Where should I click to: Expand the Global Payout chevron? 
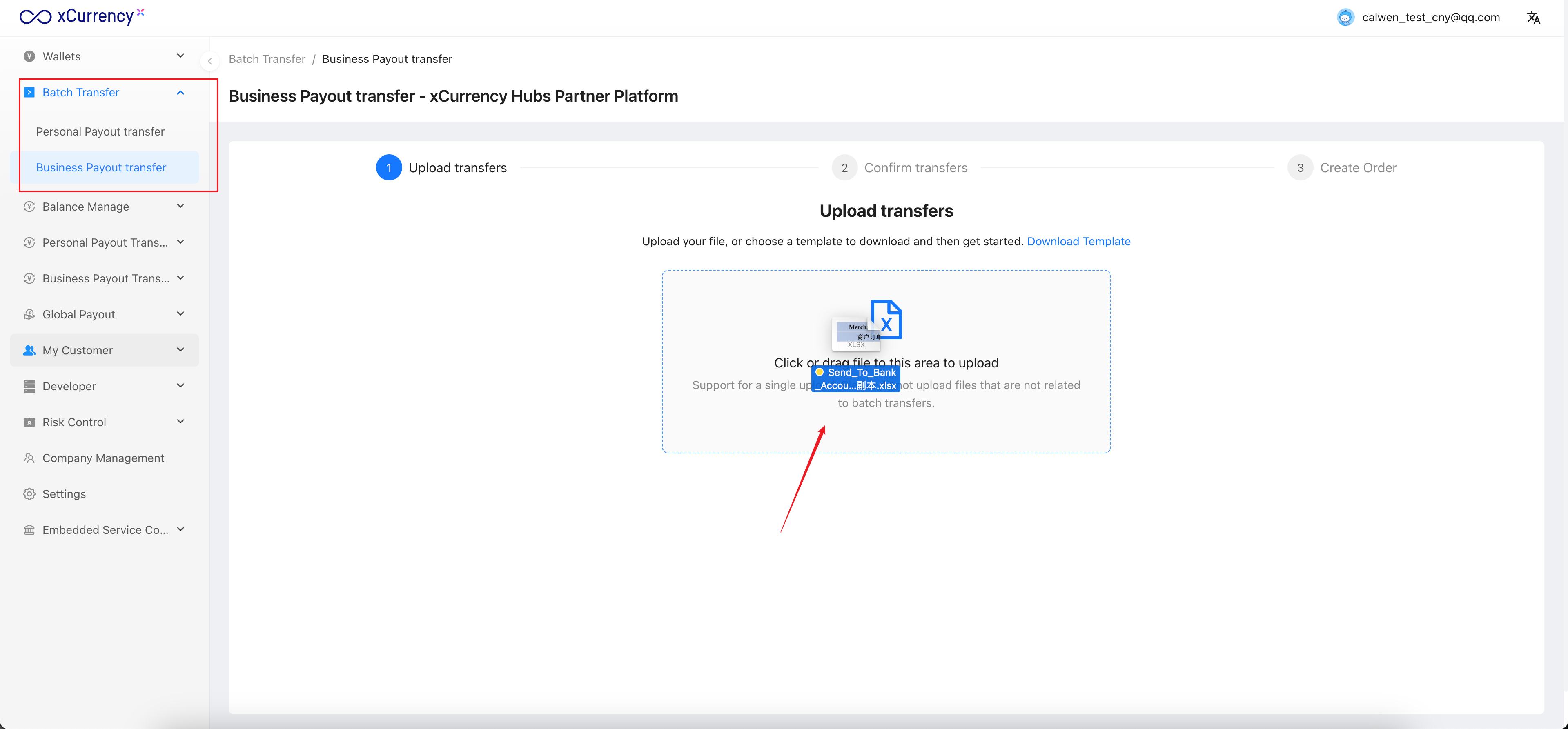tap(180, 314)
